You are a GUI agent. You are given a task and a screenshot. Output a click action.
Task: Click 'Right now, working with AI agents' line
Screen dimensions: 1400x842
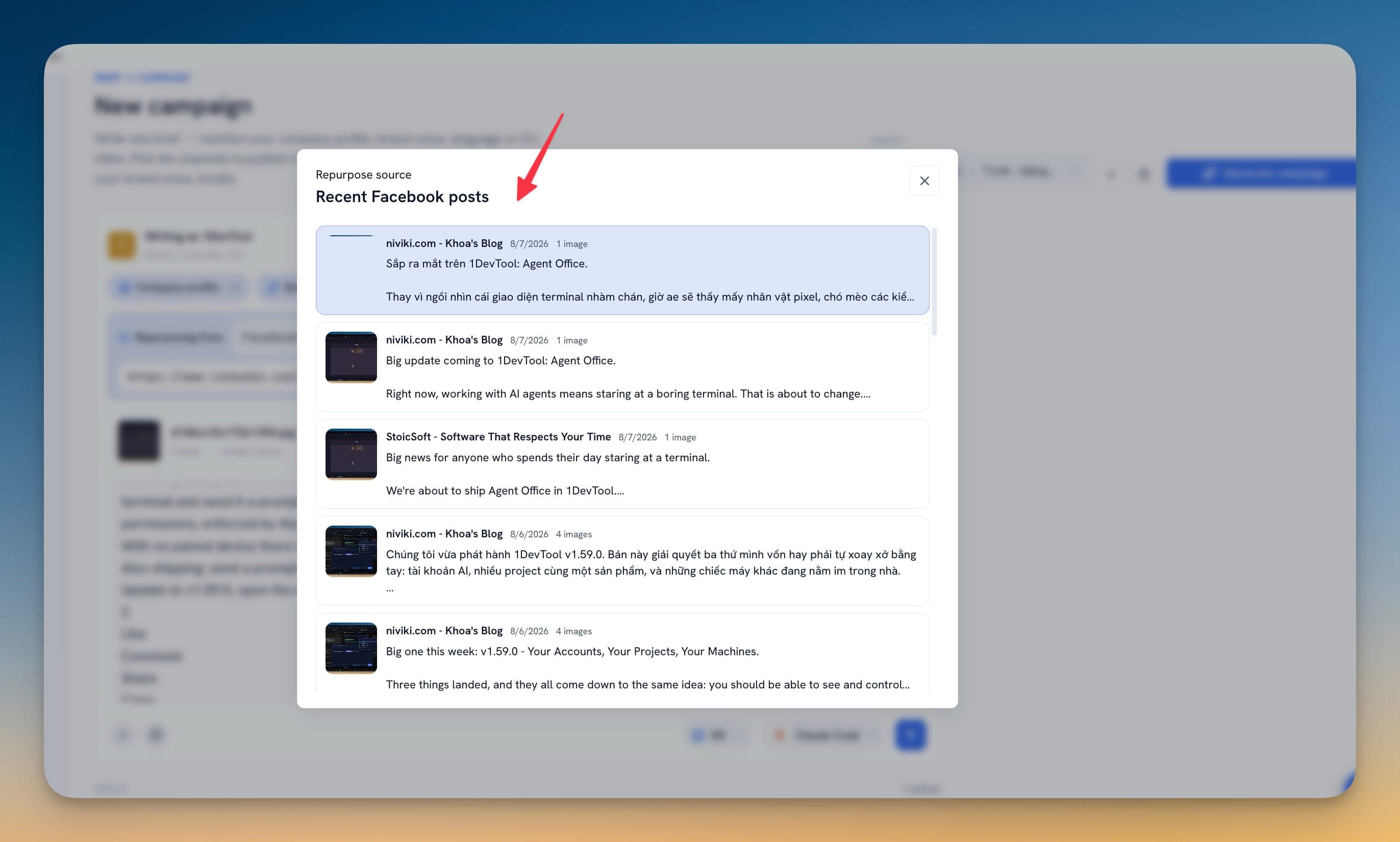coord(628,394)
